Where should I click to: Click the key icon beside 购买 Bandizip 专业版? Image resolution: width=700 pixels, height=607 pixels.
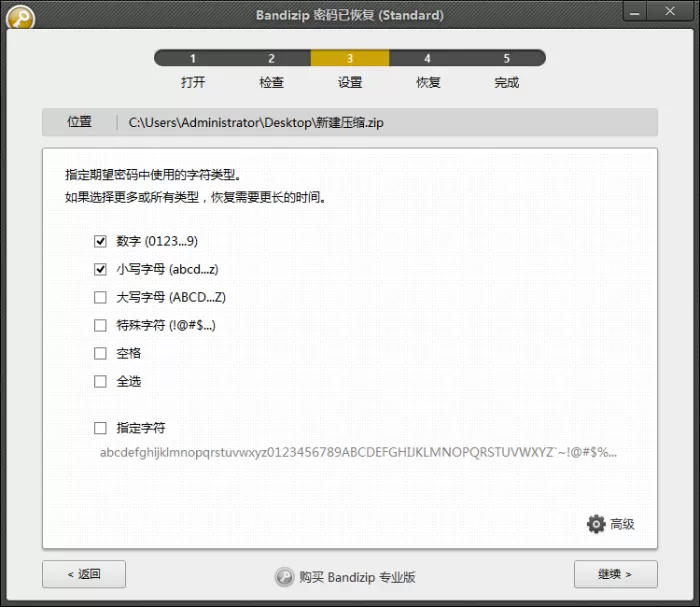click(x=284, y=577)
